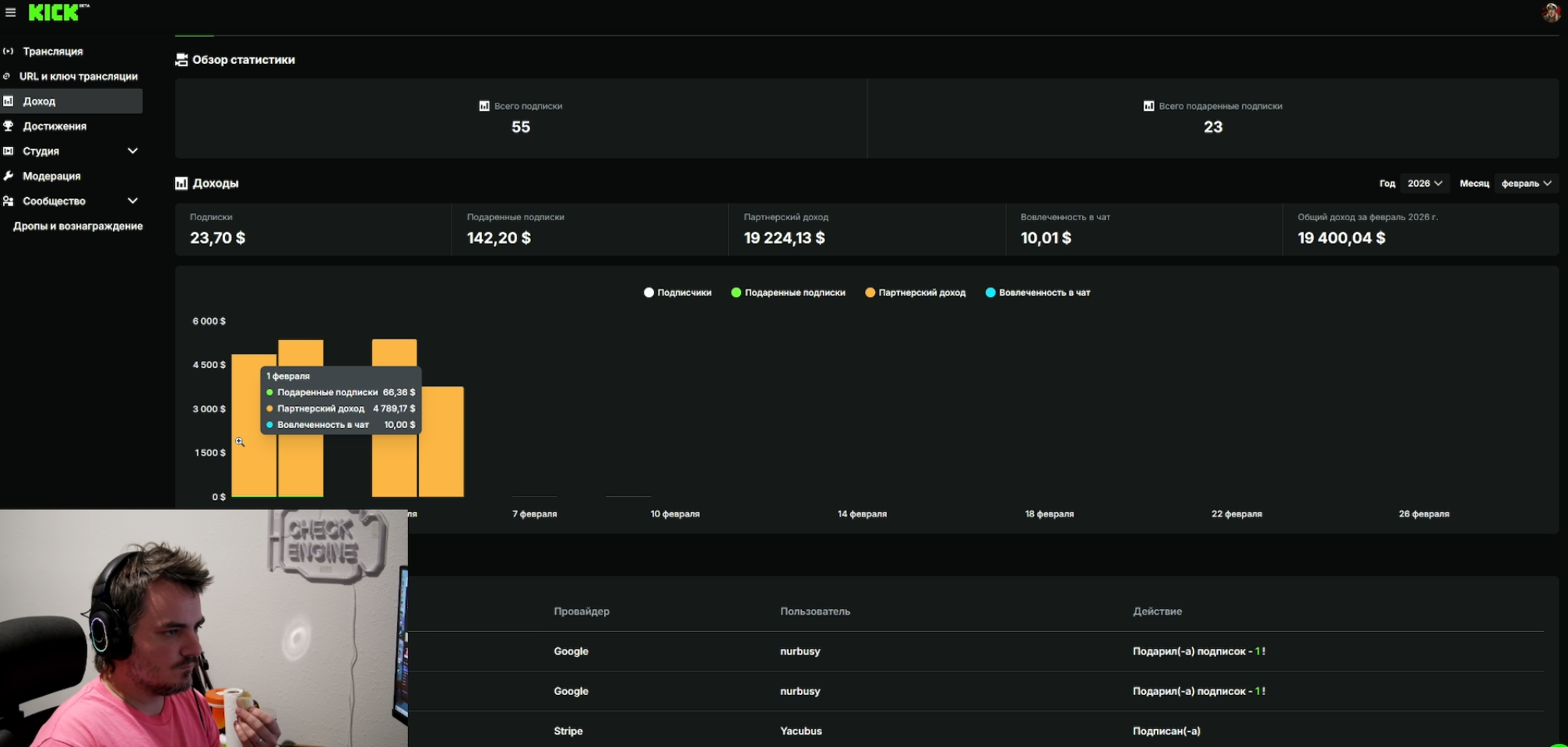Toggle the Подаренные подписки legend series
This screenshot has width=1568, height=747.
coord(788,293)
